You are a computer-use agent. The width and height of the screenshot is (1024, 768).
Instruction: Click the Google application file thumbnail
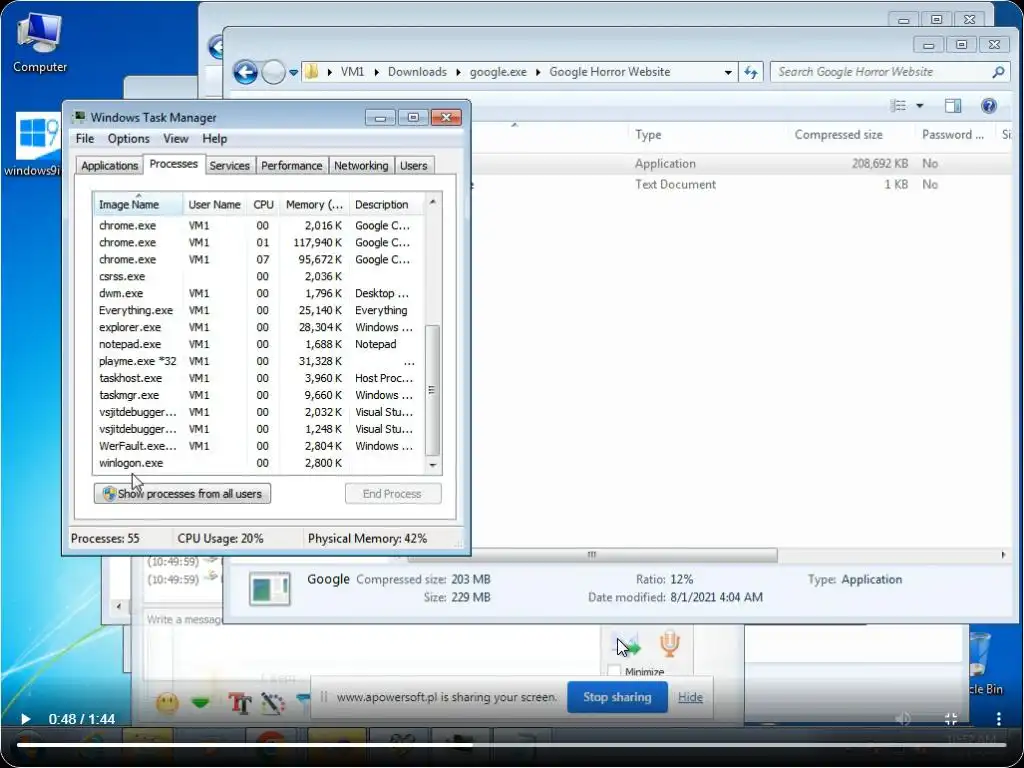click(x=270, y=588)
